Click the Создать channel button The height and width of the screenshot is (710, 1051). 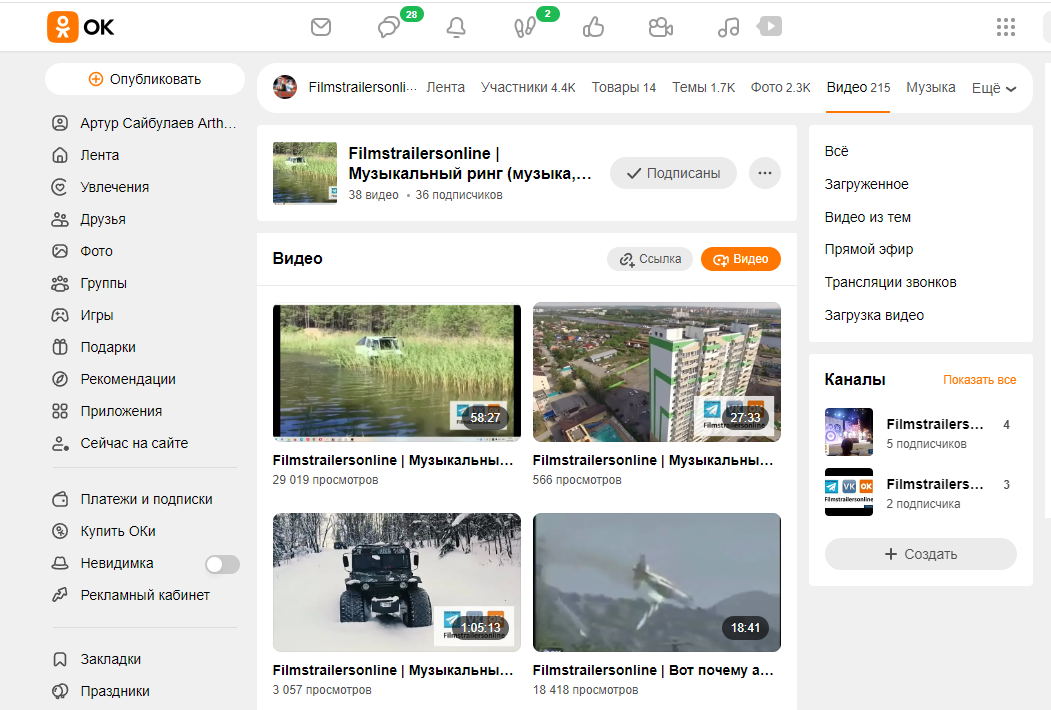pos(920,554)
